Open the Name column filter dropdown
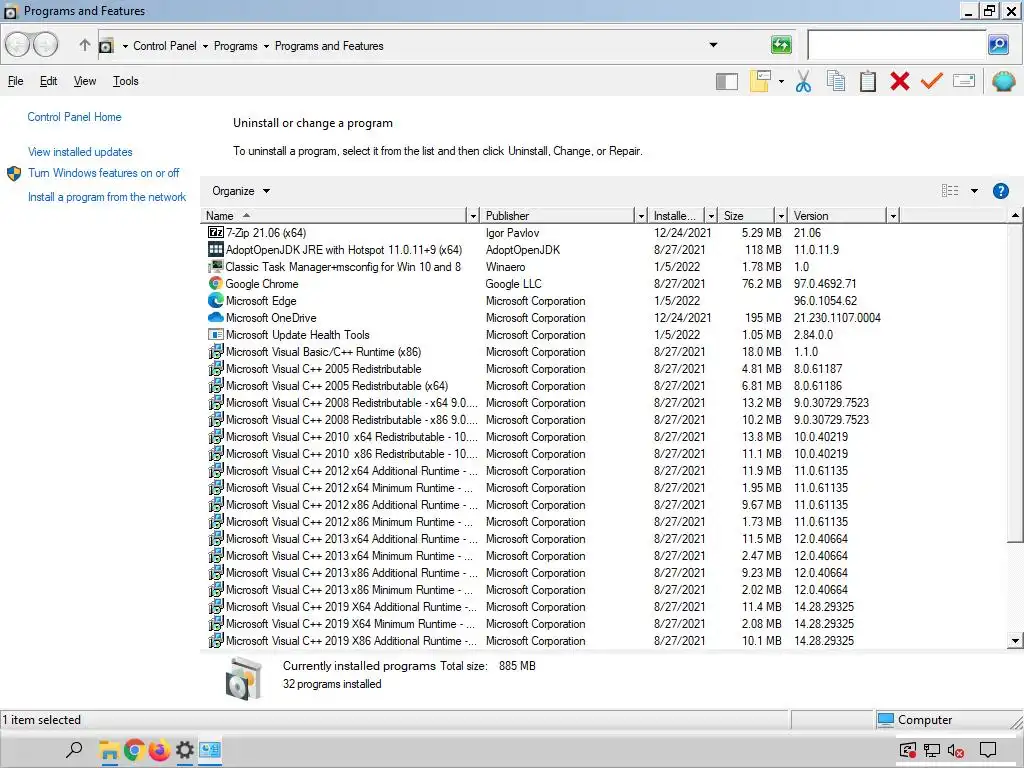This screenshot has height=768, width=1024. [473, 216]
